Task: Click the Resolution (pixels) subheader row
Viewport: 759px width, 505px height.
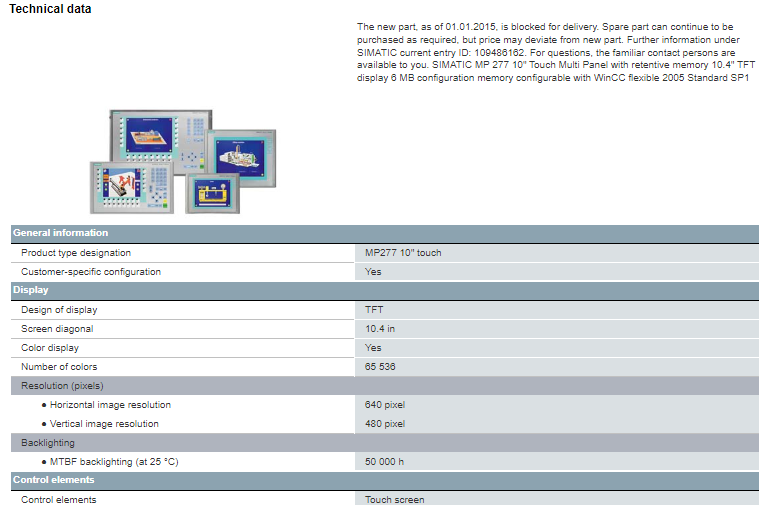Action: (x=62, y=386)
